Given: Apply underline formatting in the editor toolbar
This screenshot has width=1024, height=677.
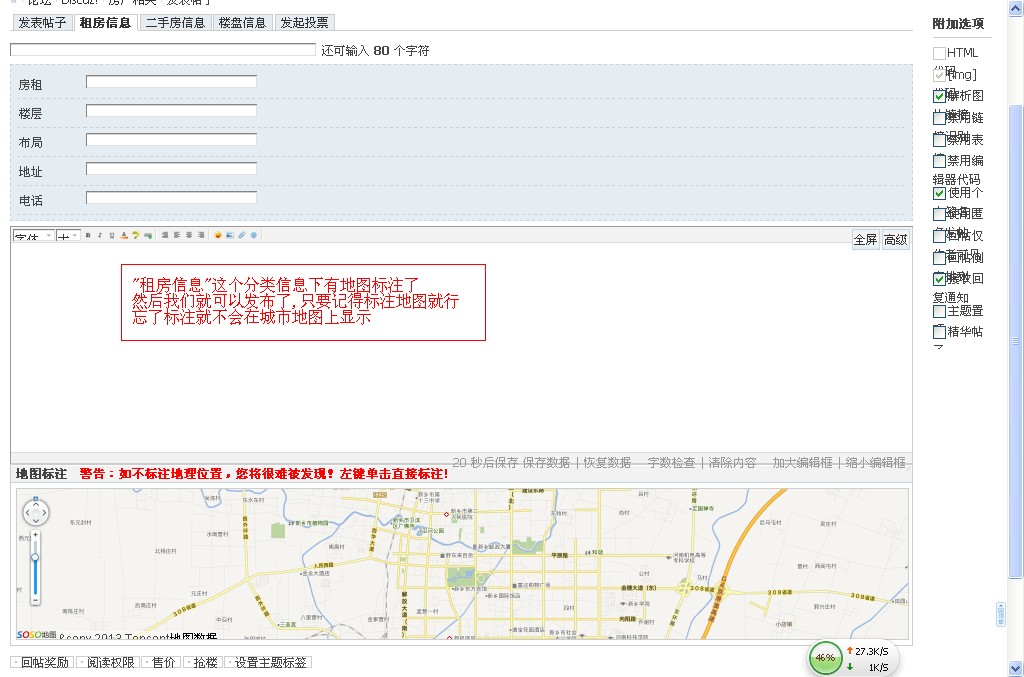Looking at the screenshot, I should [x=112, y=235].
